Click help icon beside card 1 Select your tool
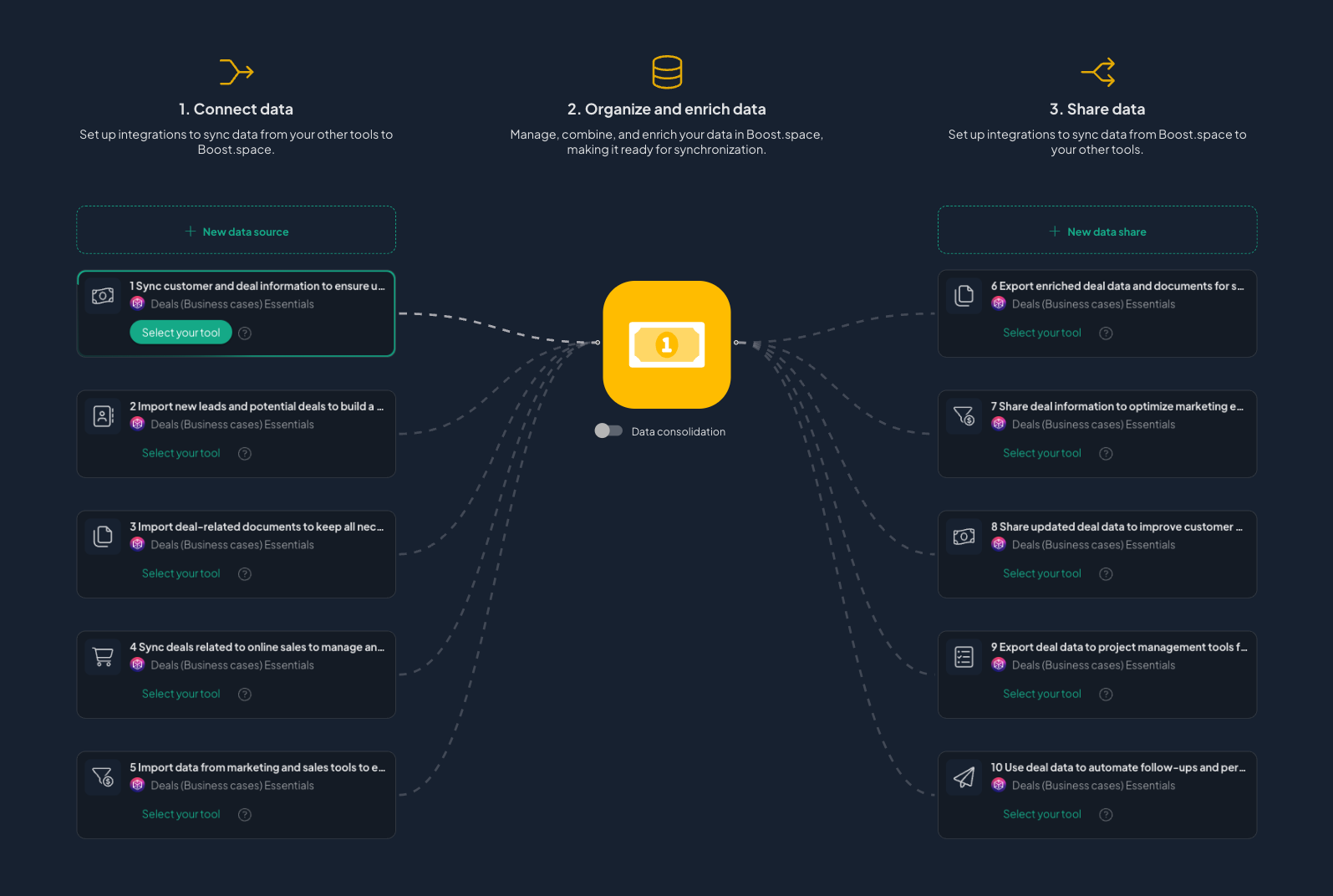Screen dimensions: 1333x896 pyautogui.click(x=245, y=333)
